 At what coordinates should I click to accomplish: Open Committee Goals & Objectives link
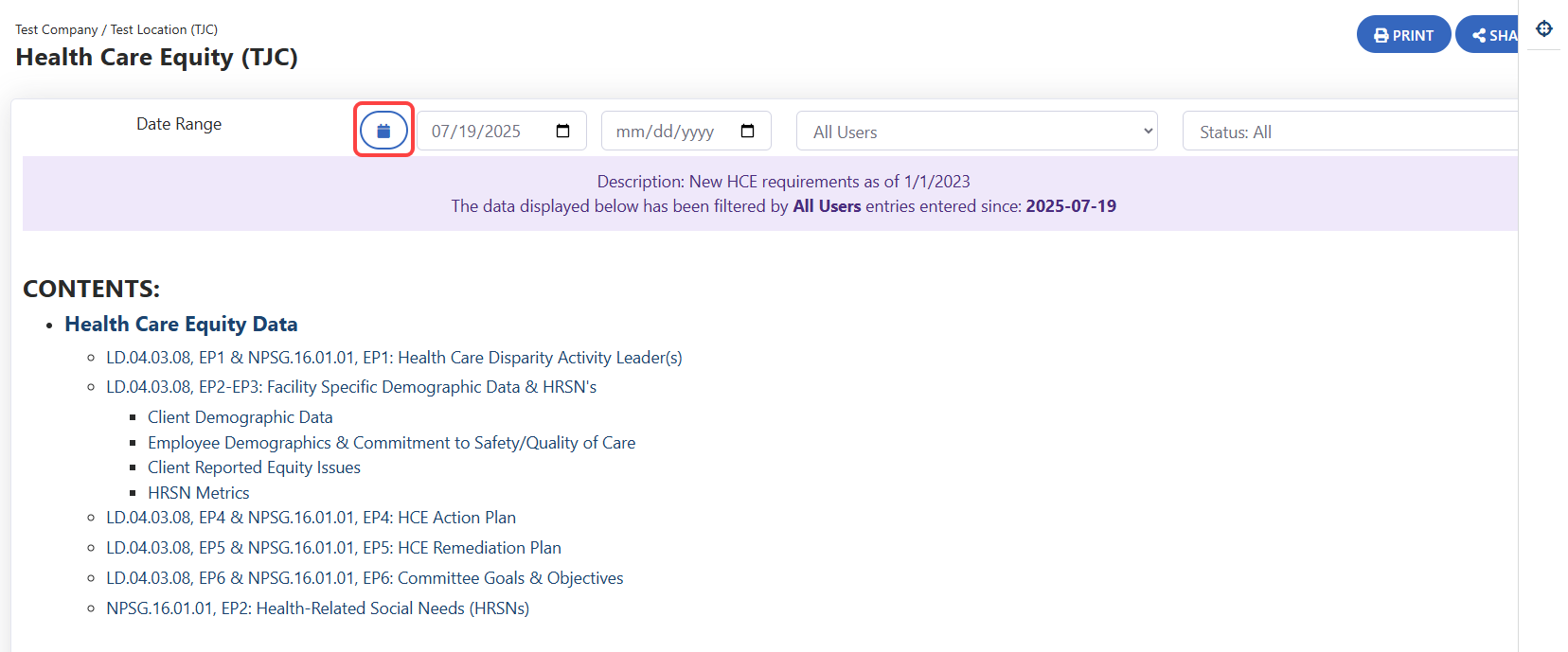365,578
